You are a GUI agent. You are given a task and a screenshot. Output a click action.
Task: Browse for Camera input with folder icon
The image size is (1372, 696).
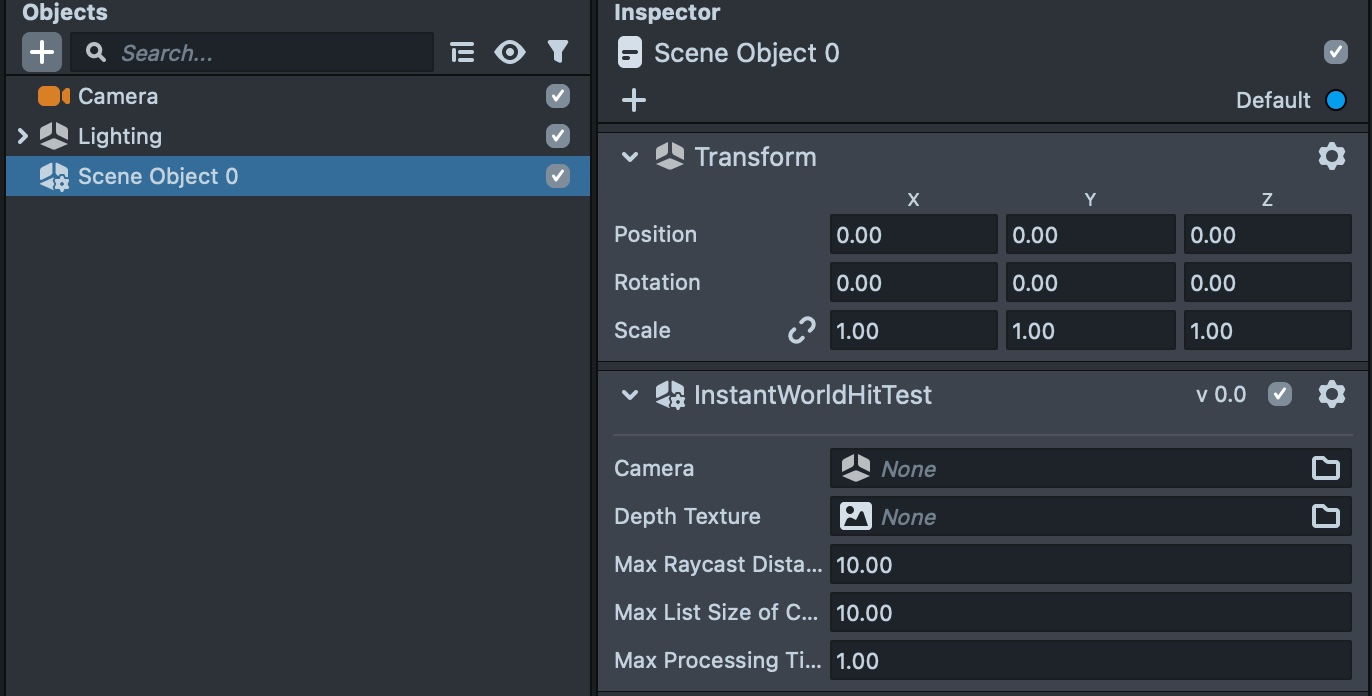[x=1325, y=468]
